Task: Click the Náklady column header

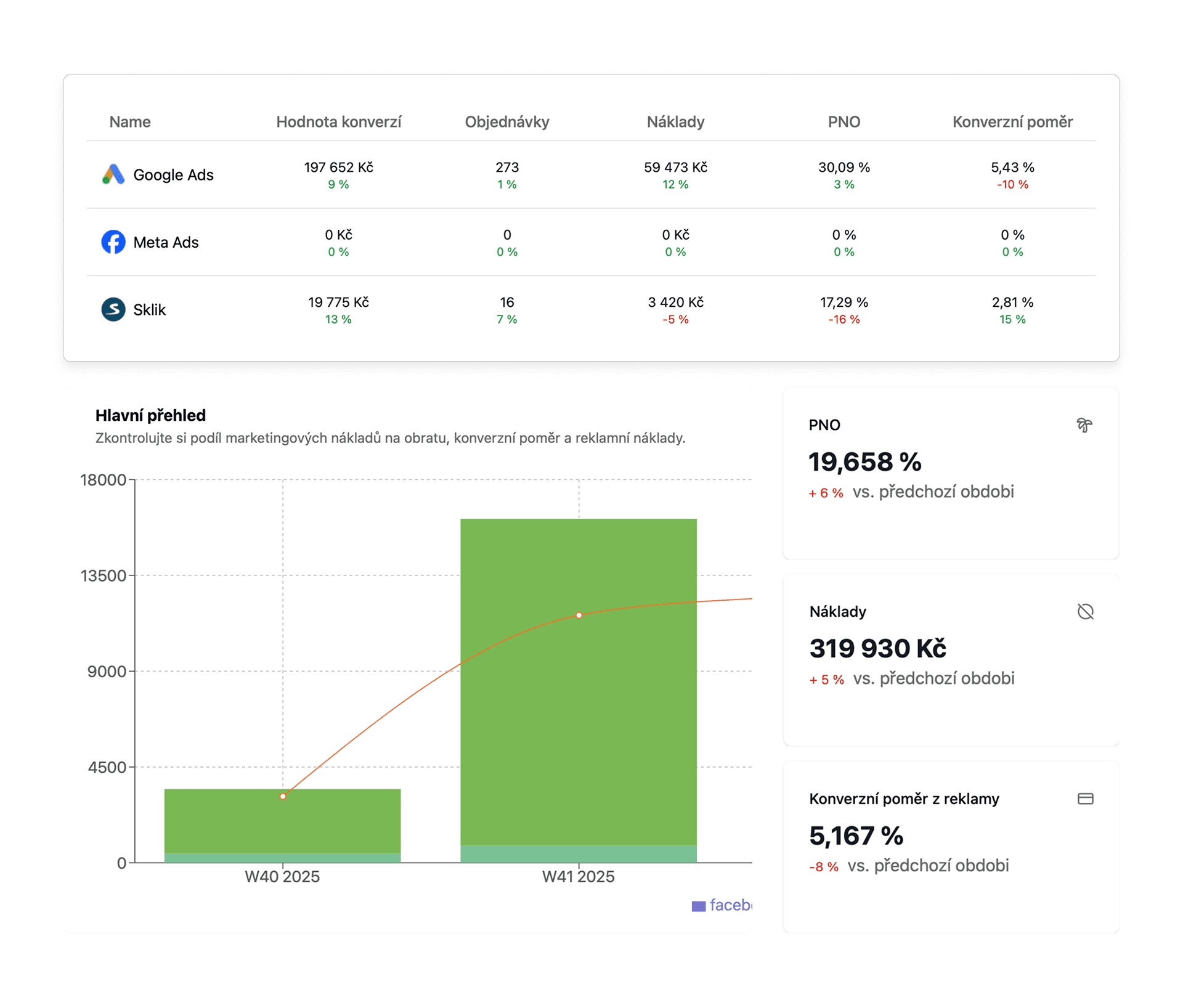Action: [x=675, y=122]
